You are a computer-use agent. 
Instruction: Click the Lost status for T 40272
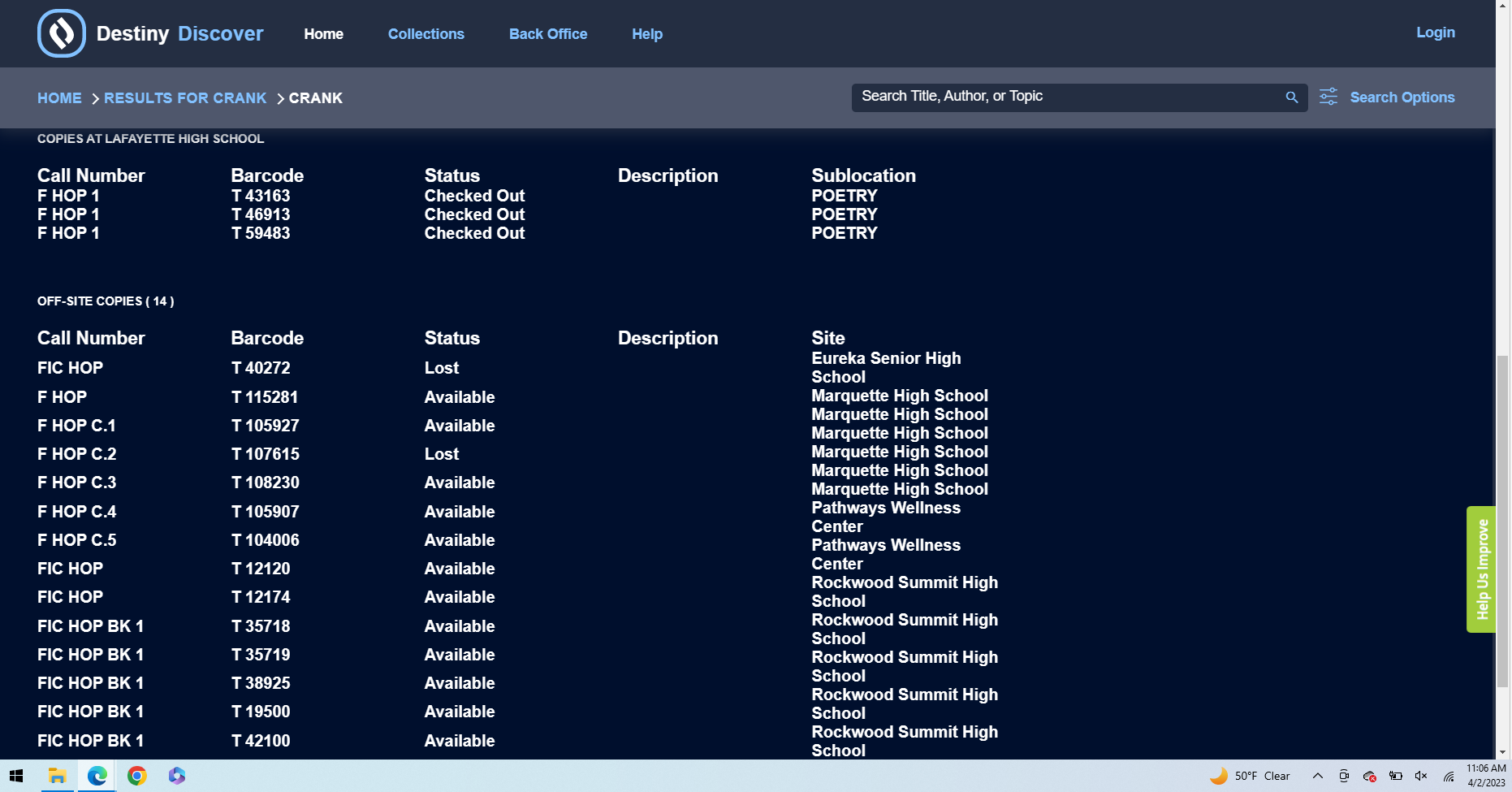pyautogui.click(x=442, y=368)
